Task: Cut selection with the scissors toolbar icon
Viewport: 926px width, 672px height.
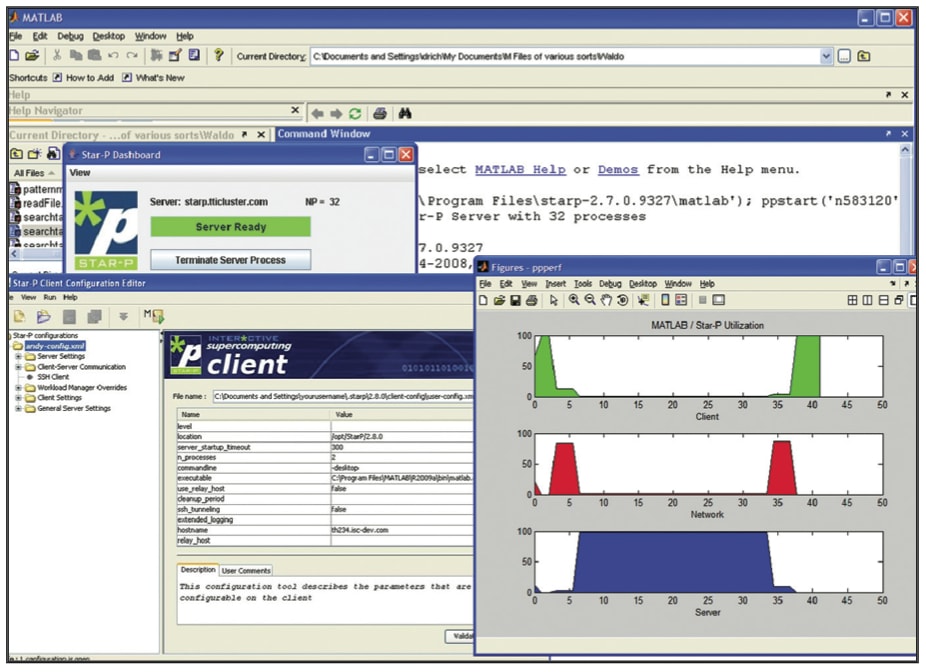Action: click(x=56, y=54)
